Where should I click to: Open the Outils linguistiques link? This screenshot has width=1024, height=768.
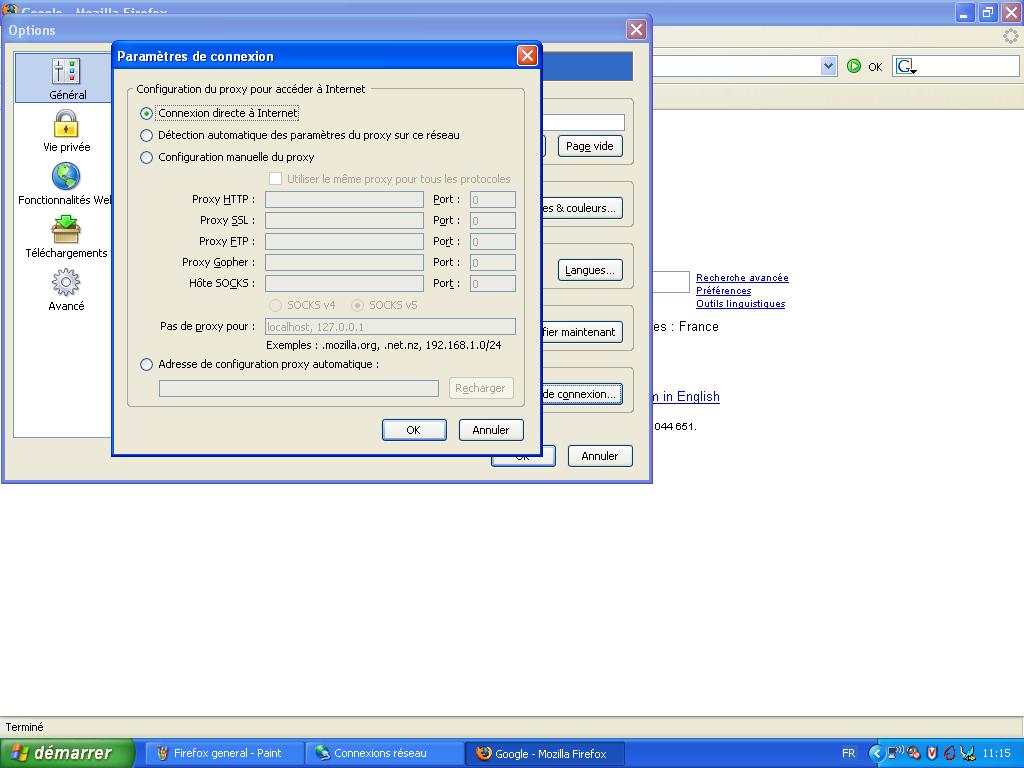pos(740,304)
